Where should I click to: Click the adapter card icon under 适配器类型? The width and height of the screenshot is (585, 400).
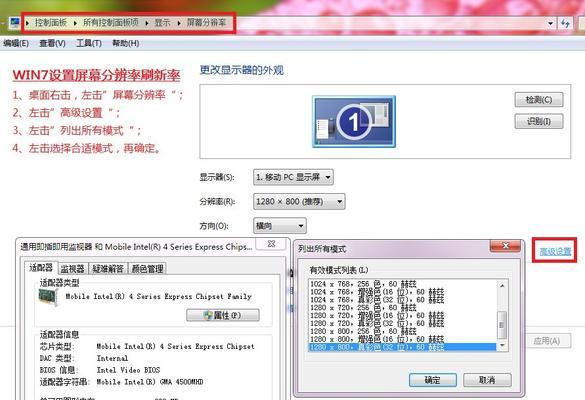coord(48,298)
